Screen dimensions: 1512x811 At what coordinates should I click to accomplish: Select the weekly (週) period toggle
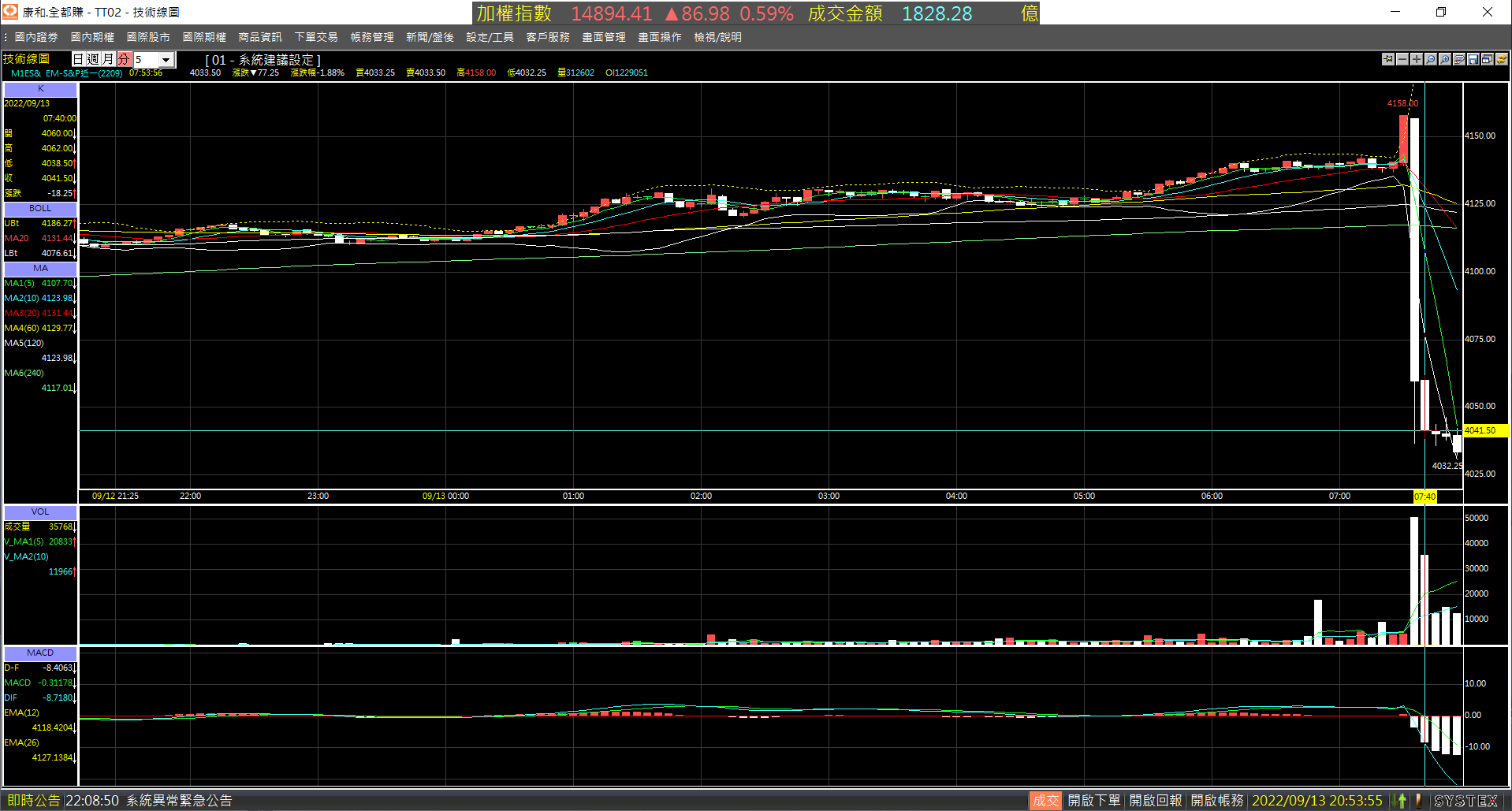pyautogui.click(x=93, y=59)
